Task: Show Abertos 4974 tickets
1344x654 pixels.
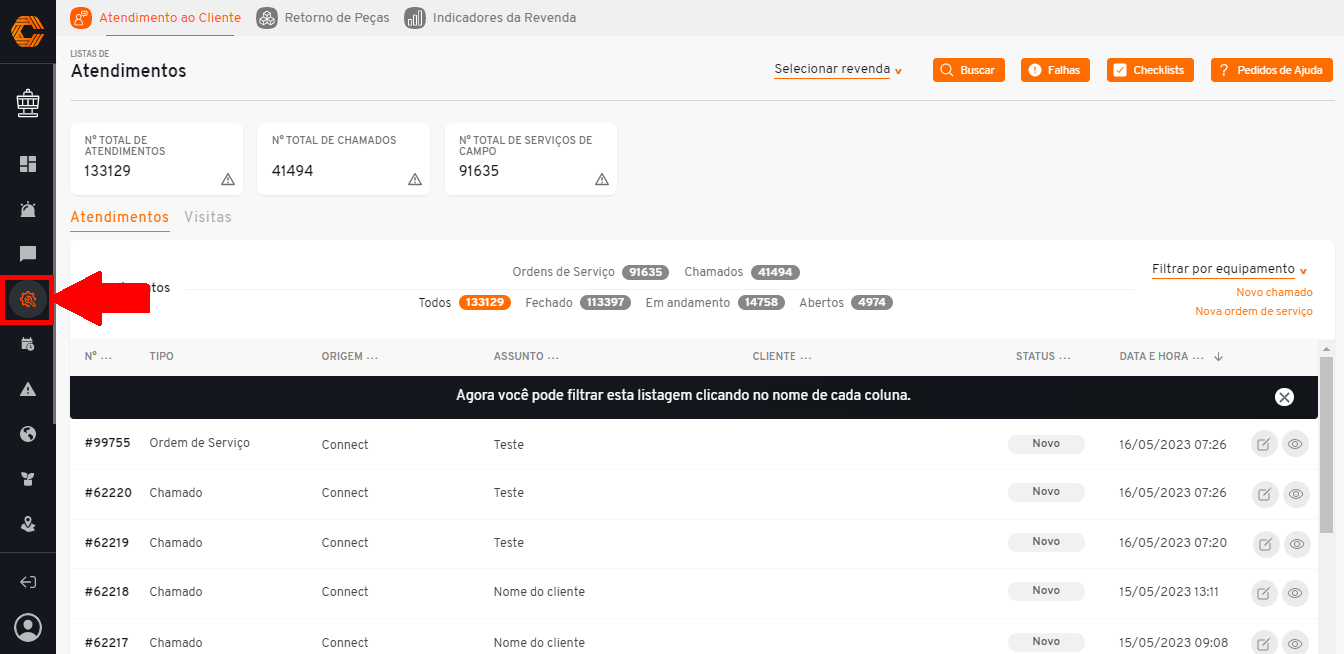Action: point(846,302)
